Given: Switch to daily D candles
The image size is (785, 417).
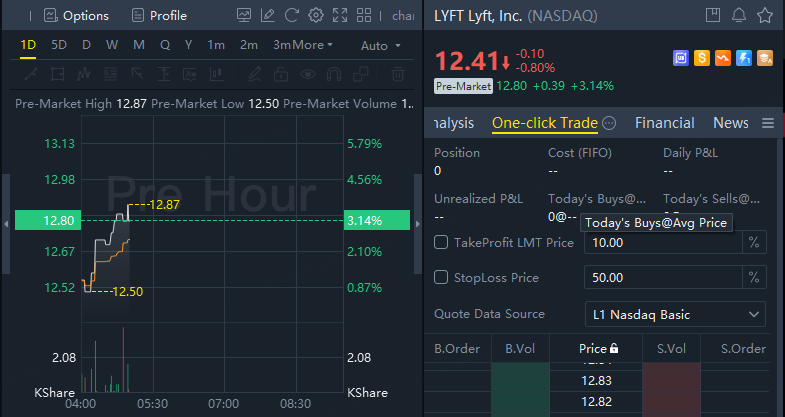Looking at the screenshot, I should (86, 45).
